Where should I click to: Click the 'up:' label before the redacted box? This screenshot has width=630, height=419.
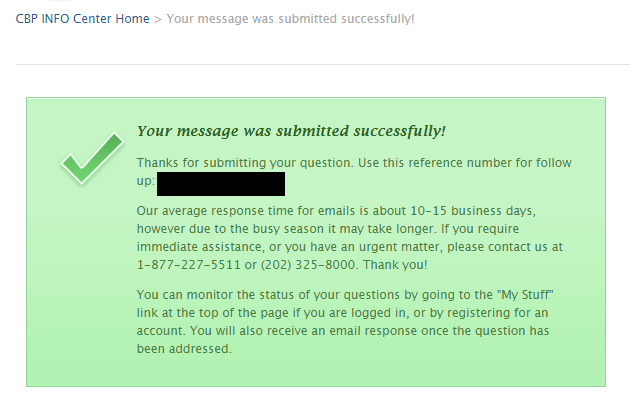pyautogui.click(x=145, y=181)
